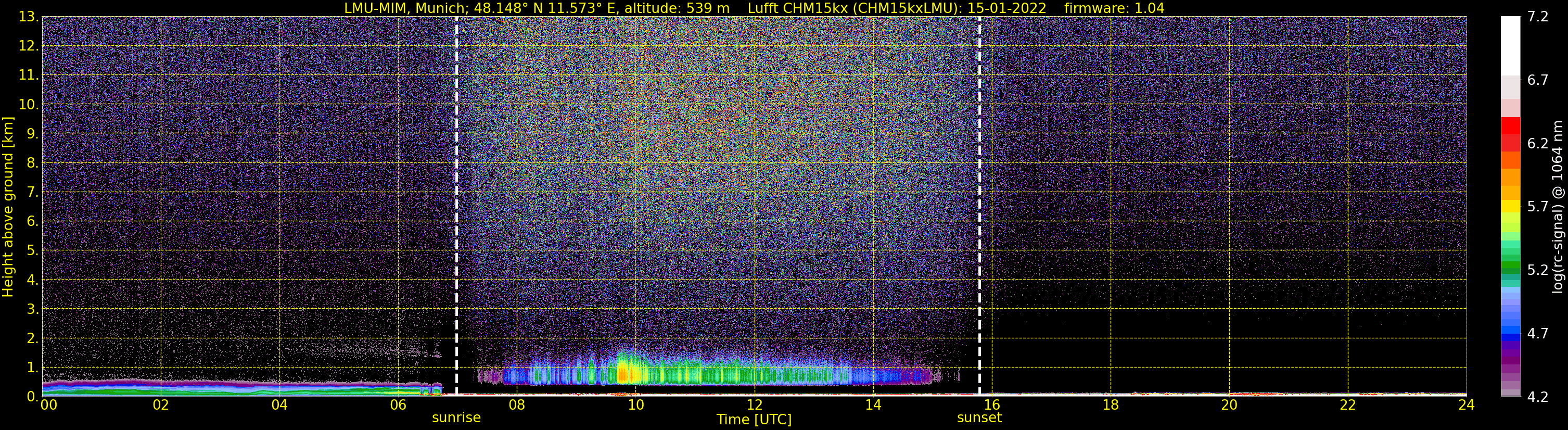Click the '10' time axis tick label
Viewport: 1568px width, 430px height.
click(x=635, y=405)
